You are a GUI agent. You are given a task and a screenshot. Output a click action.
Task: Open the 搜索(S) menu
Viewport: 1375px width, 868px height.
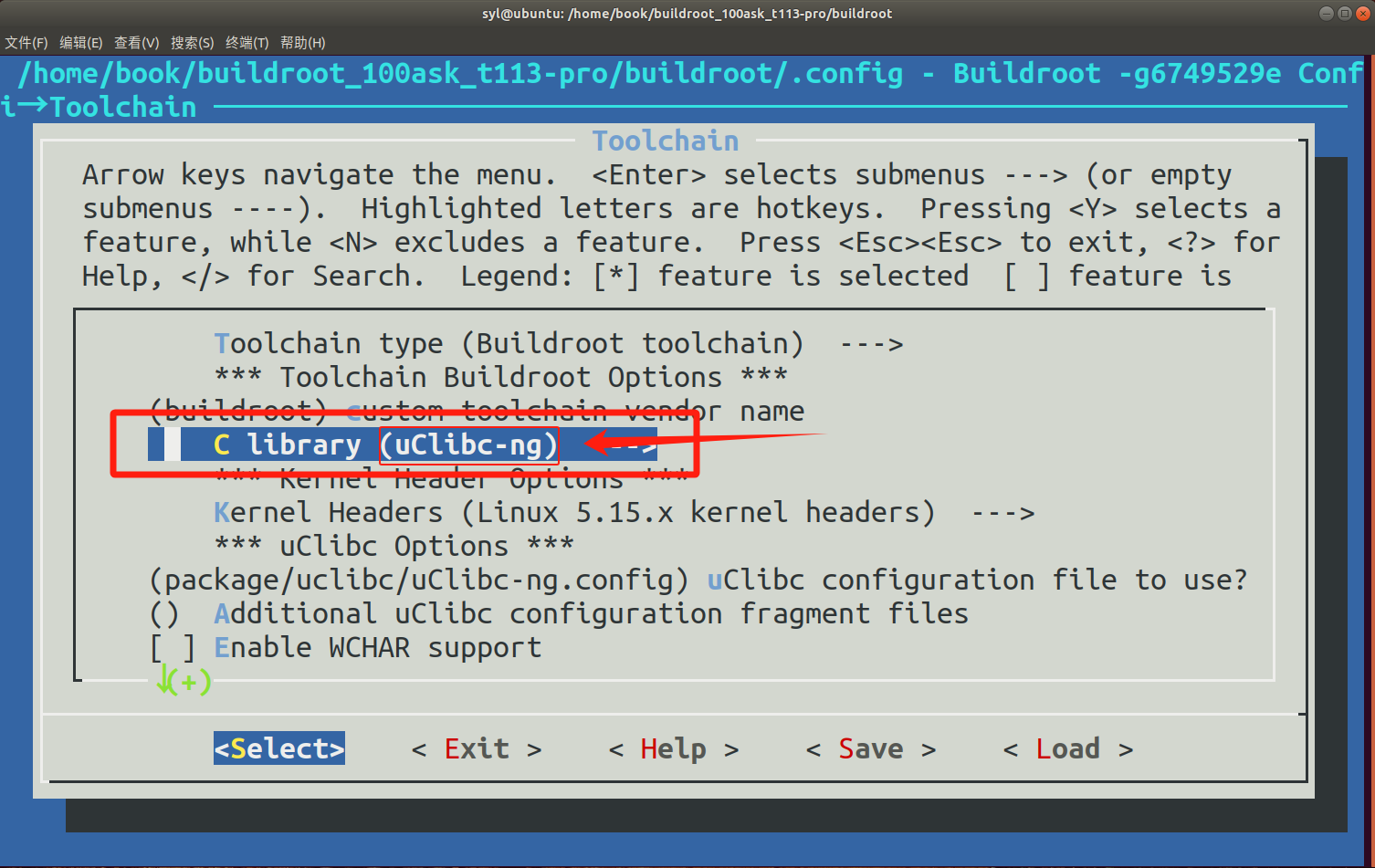[x=192, y=43]
